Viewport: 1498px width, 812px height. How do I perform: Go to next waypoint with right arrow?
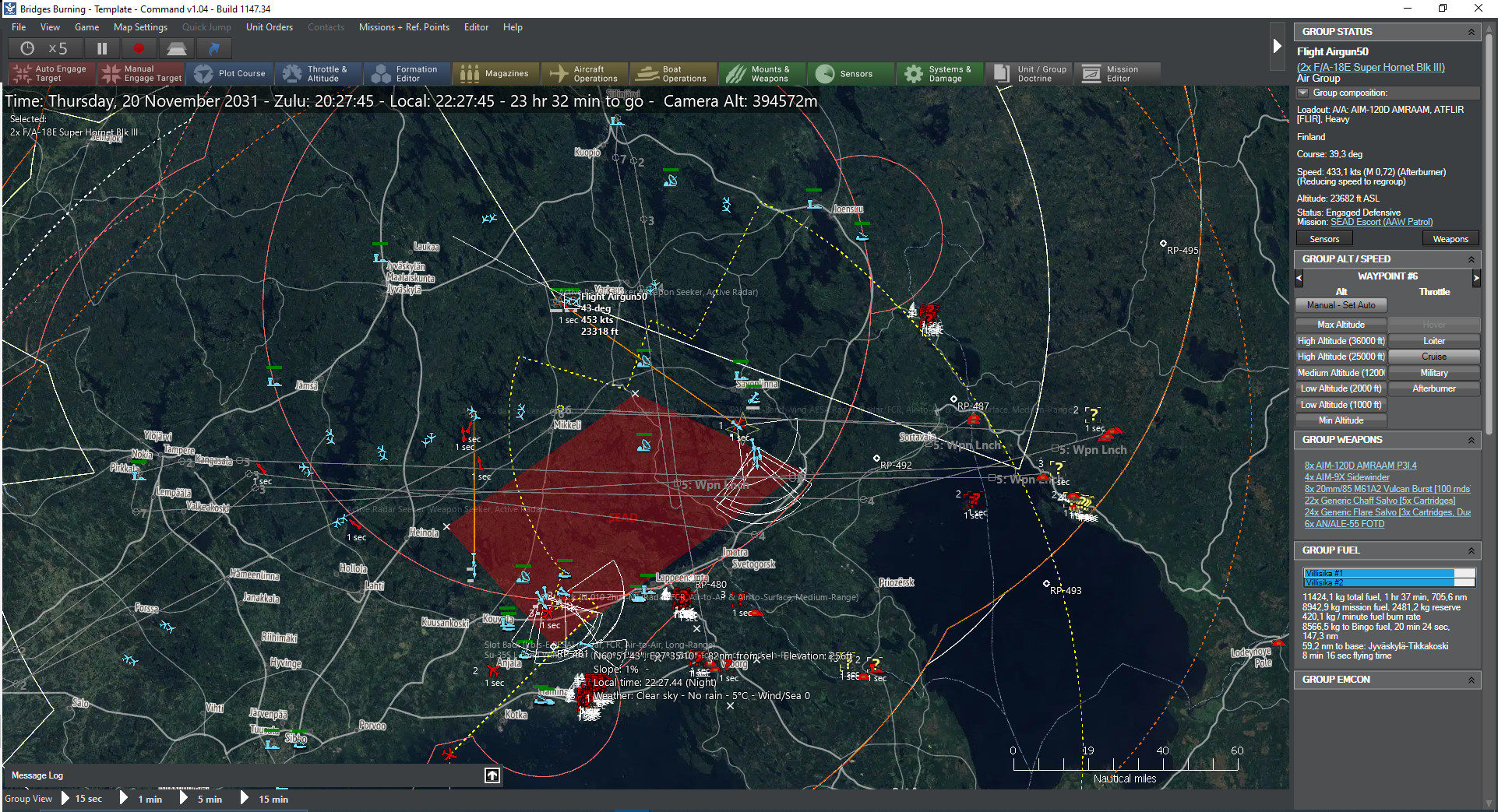pyautogui.click(x=1475, y=277)
